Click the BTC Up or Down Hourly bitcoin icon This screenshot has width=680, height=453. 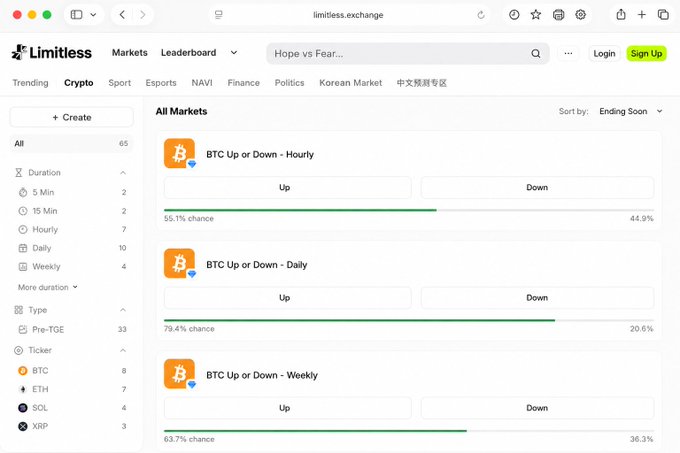pos(179,153)
